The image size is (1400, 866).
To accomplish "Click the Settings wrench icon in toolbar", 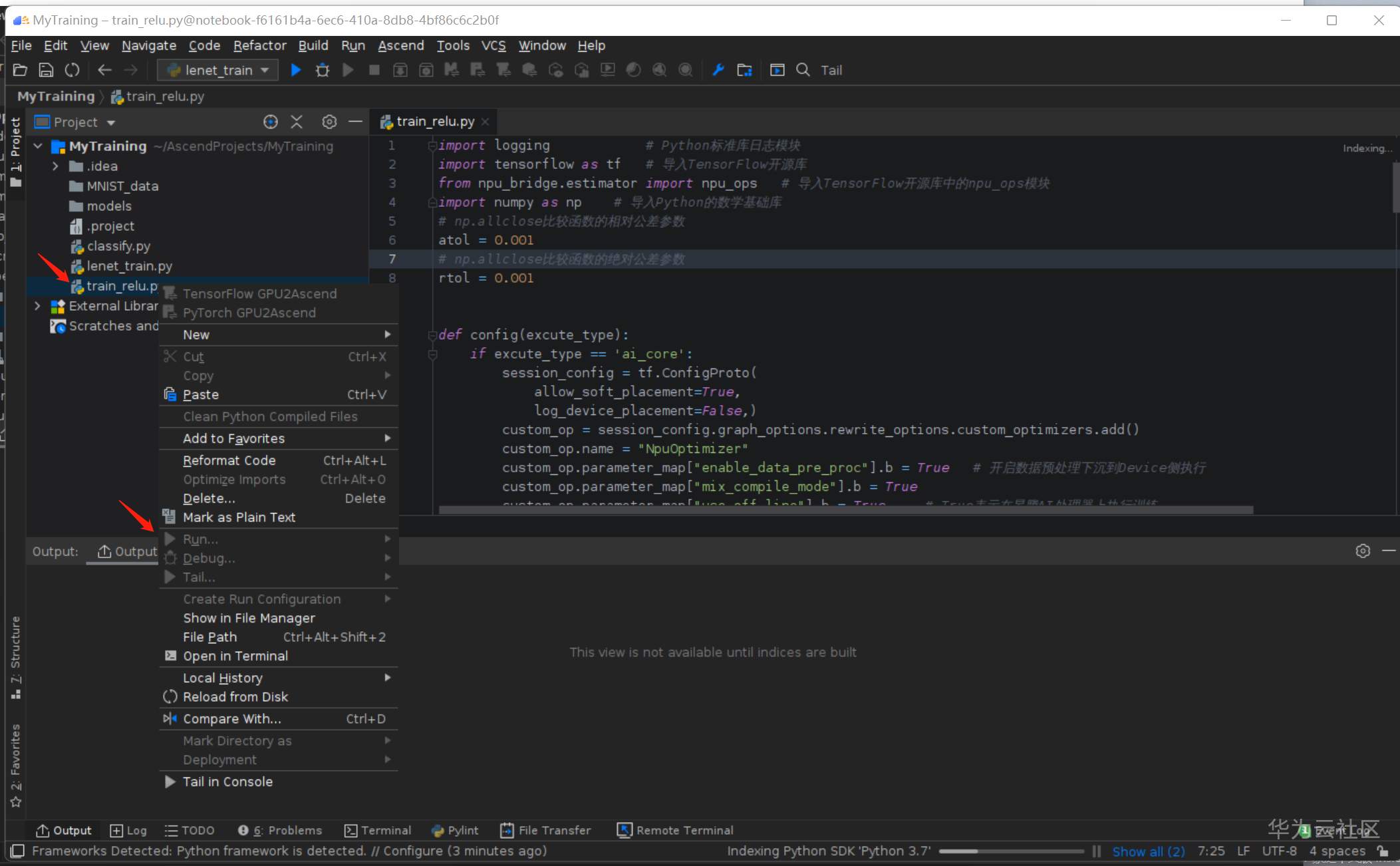I will 718,70.
